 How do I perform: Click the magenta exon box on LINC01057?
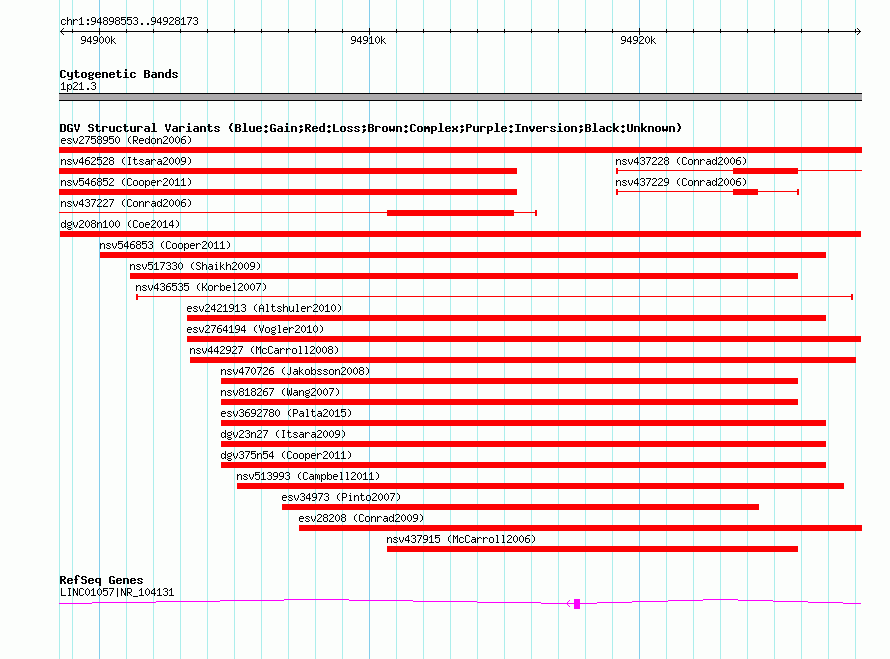[577, 604]
